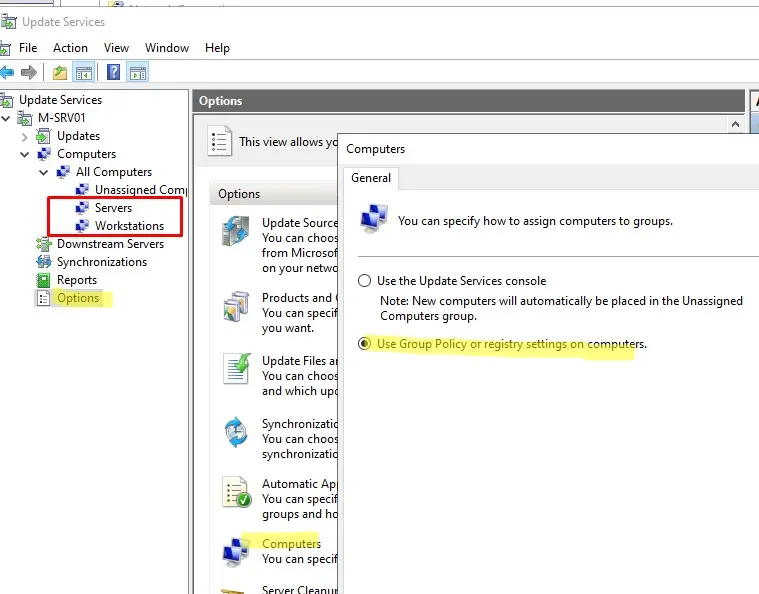Viewport: 759px width, 594px height.
Task: Open the Computers option link
Action: click(291, 543)
